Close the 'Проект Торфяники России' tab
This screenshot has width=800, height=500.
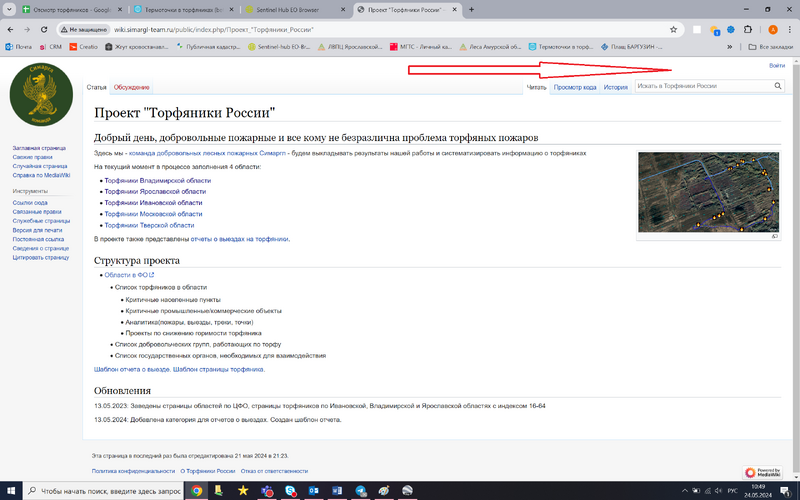(x=454, y=9)
